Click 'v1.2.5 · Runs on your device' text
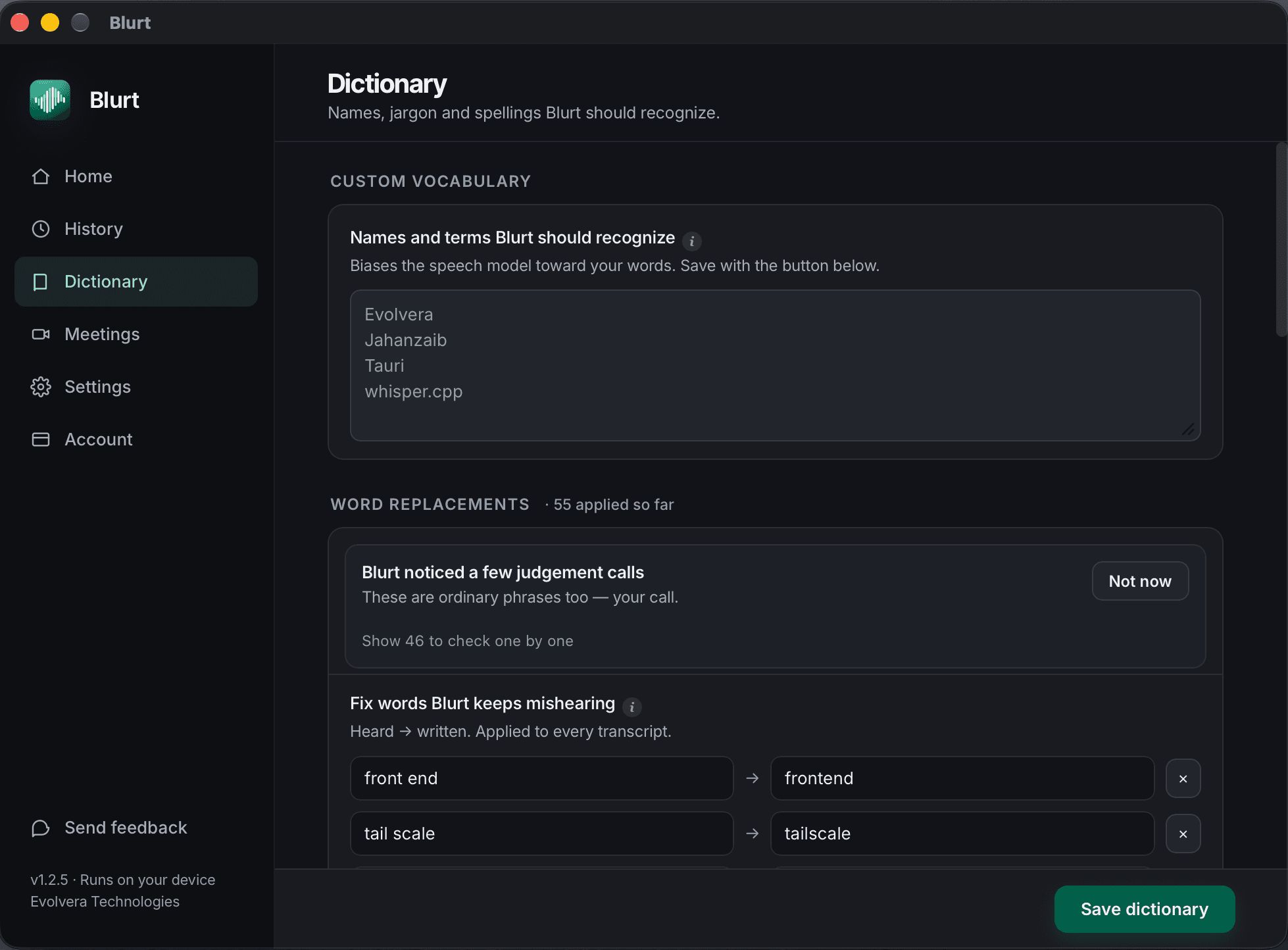1288x950 pixels. pyautogui.click(x=122, y=880)
